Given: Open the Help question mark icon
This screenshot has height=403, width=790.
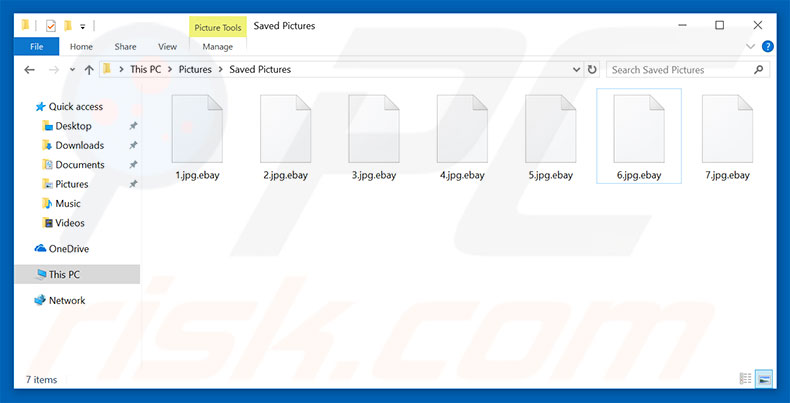Looking at the screenshot, I should [767, 47].
